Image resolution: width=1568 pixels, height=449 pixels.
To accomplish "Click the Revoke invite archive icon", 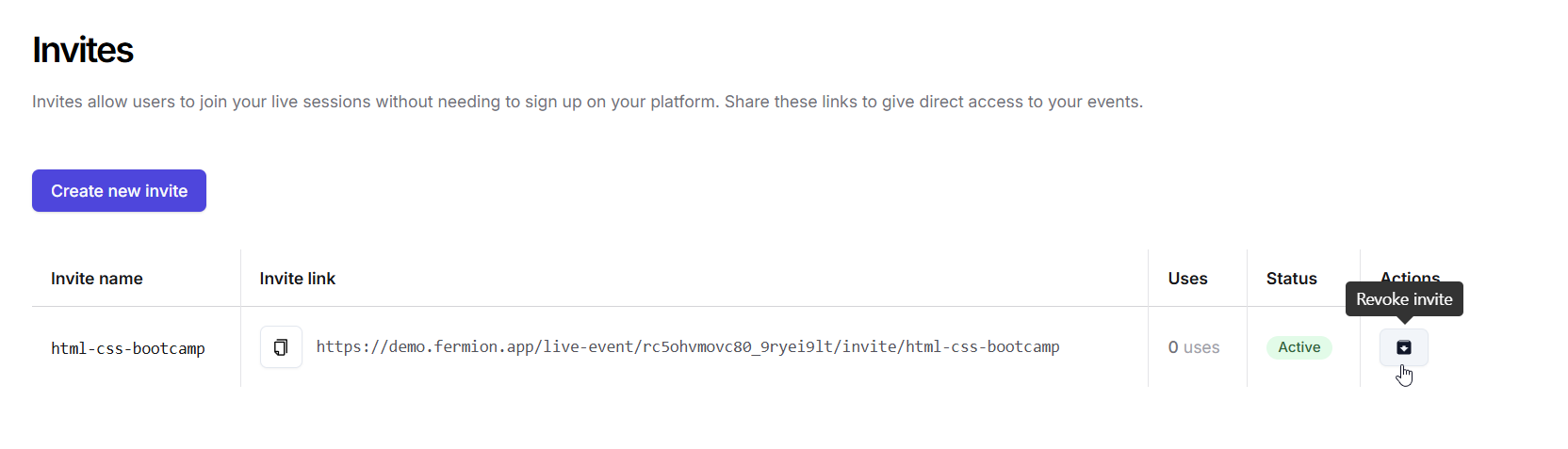I will point(1403,347).
